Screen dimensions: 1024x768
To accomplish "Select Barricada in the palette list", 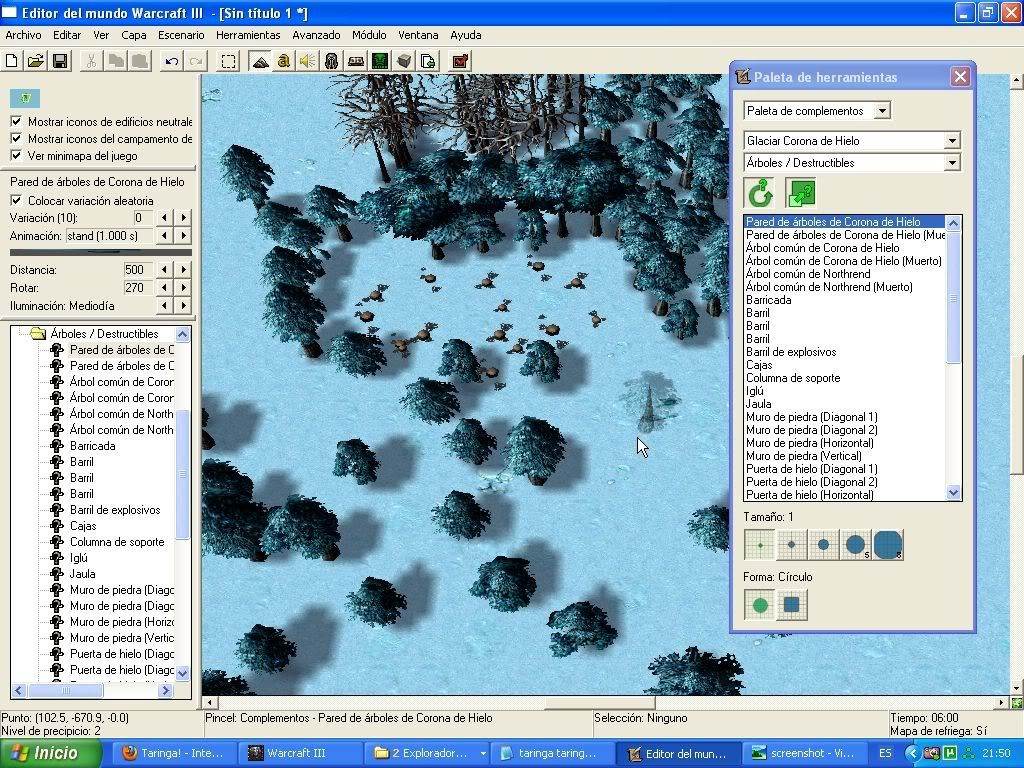I will click(x=769, y=300).
